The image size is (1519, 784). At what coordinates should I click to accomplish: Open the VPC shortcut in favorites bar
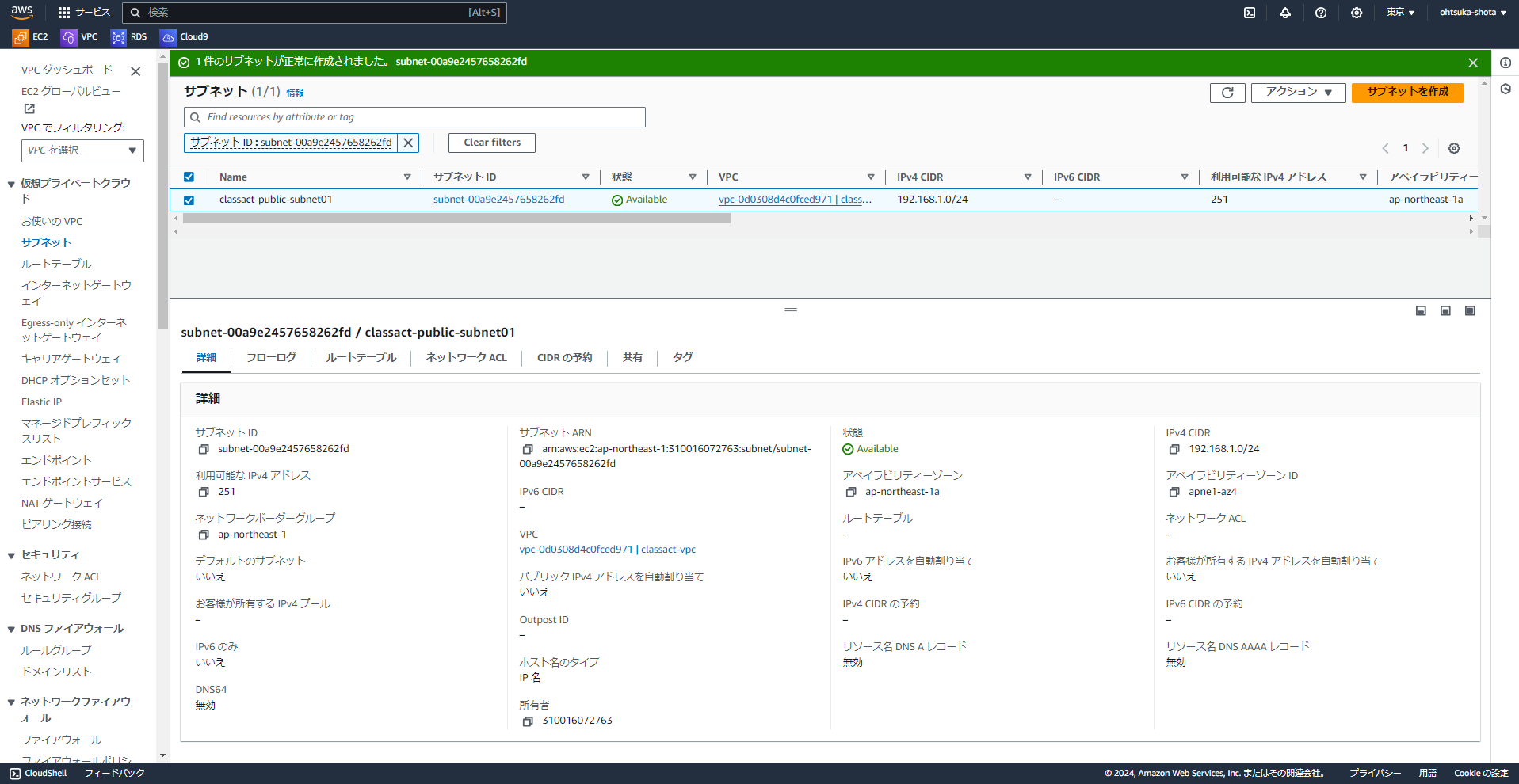click(79, 37)
